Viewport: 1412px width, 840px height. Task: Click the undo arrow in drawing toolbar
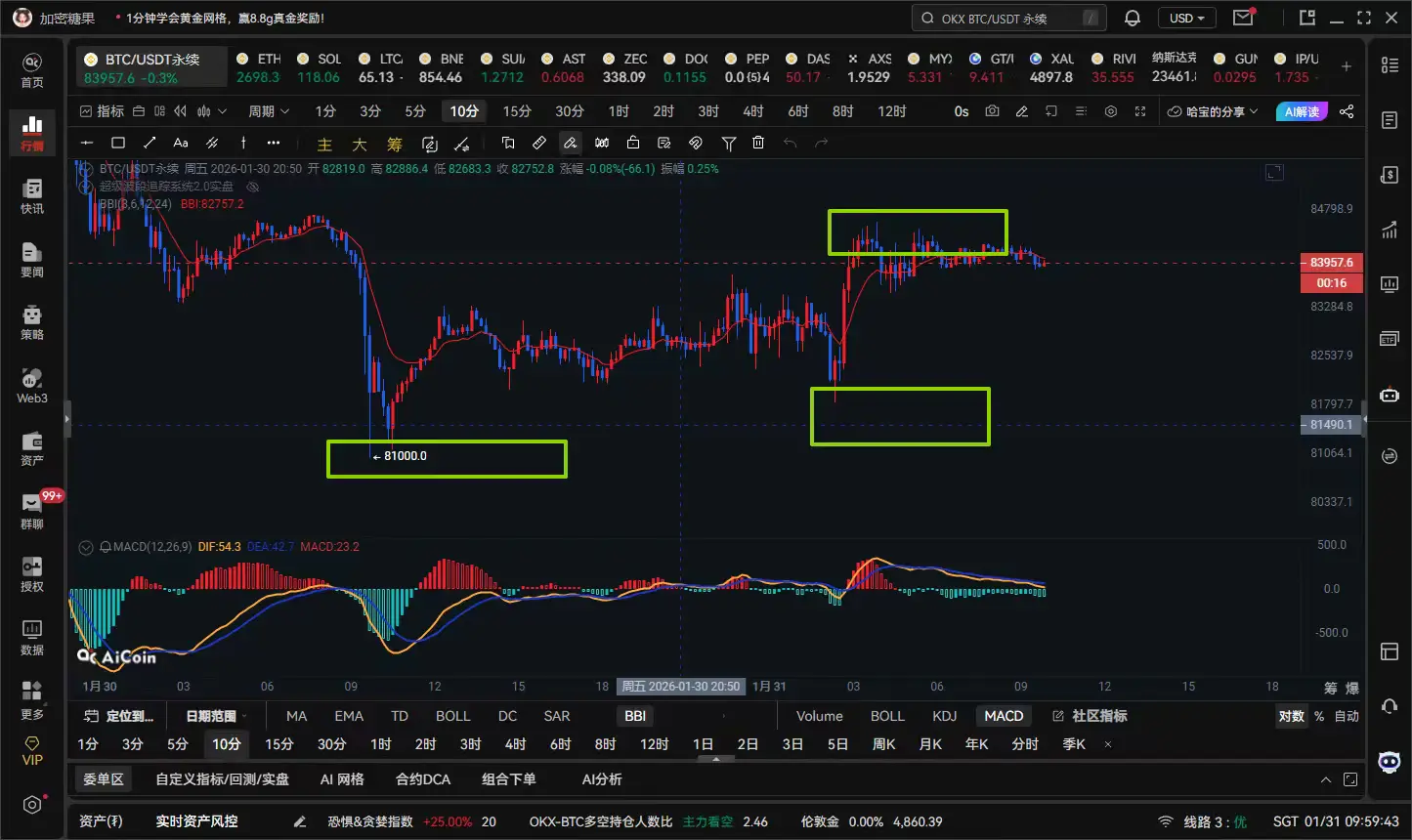click(790, 143)
